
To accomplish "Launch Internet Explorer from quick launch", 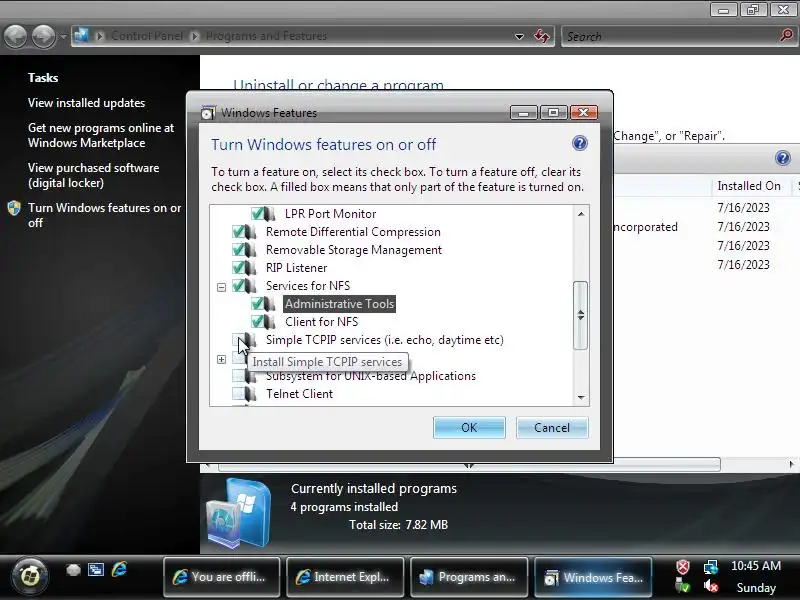I will point(119,569).
